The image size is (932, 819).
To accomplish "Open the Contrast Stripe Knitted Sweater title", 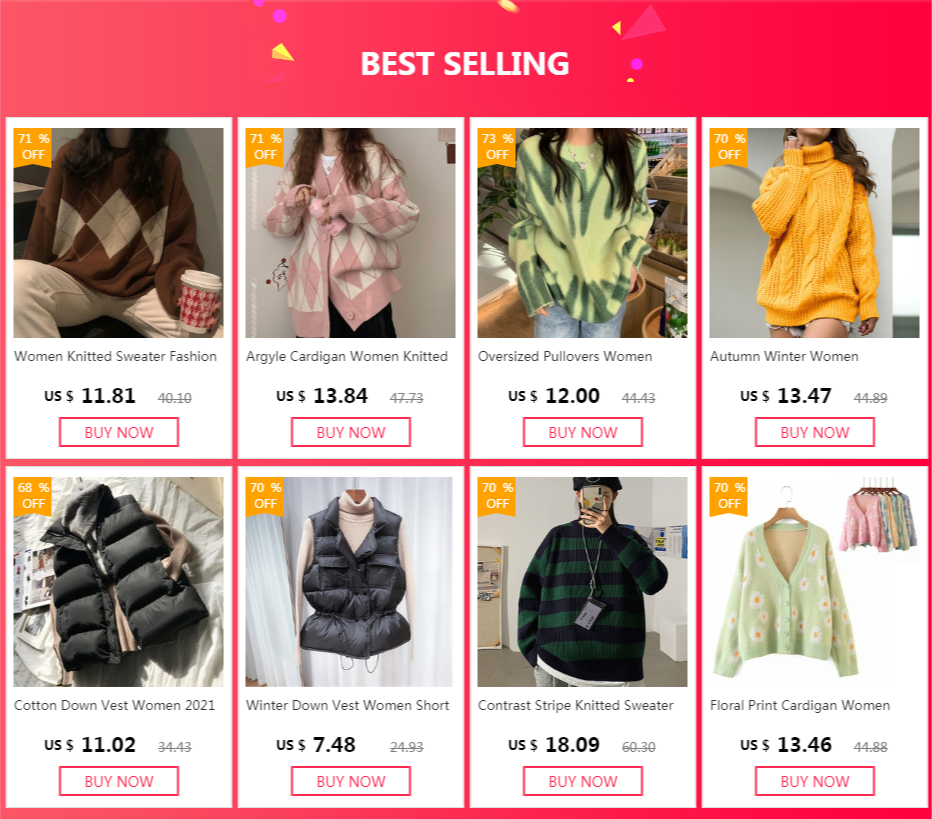I will tap(575, 705).
